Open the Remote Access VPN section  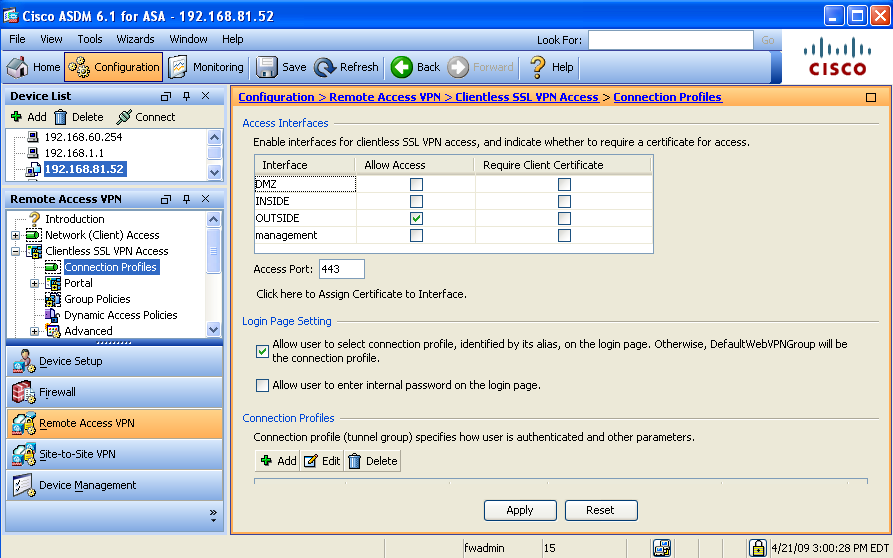point(114,423)
